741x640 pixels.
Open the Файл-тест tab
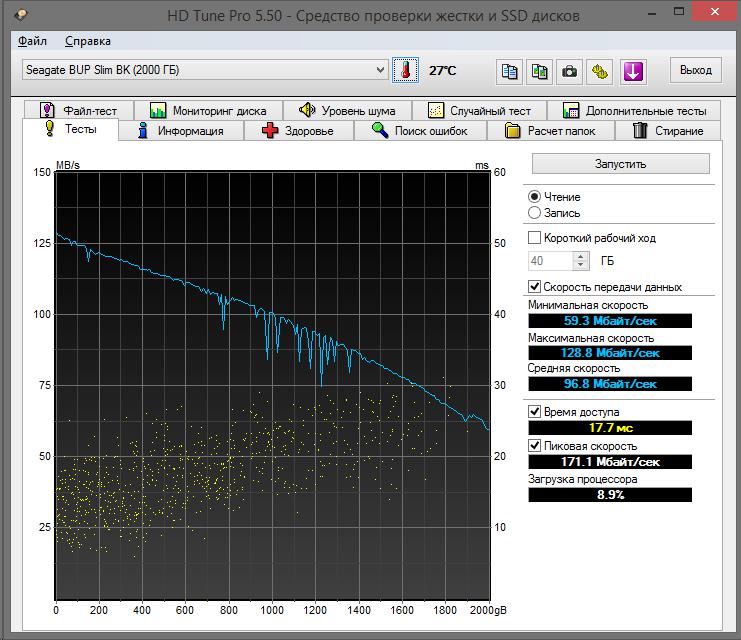78,111
